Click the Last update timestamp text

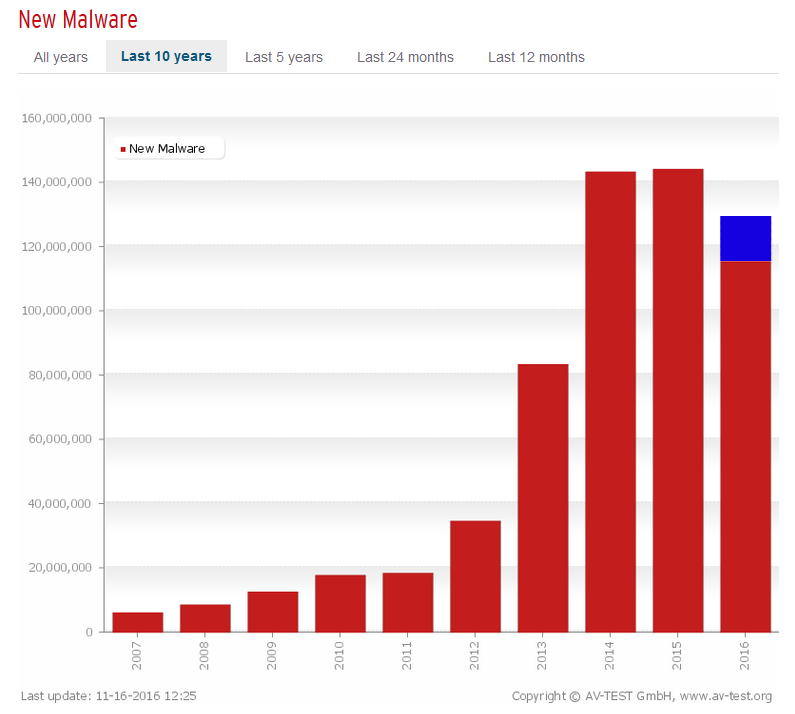point(109,696)
